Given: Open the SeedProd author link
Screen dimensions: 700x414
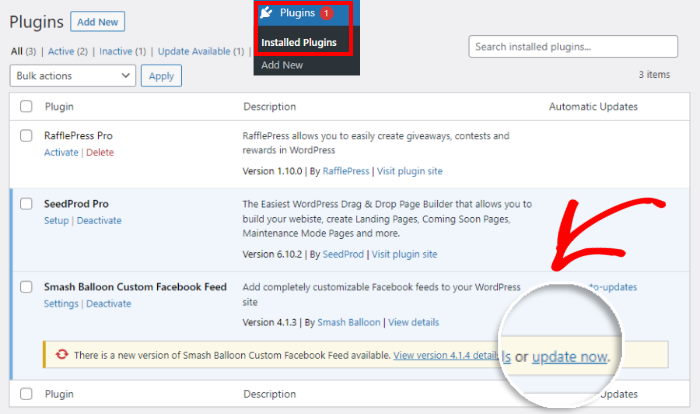Looking at the screenshot, I should [x=343, y=254].
